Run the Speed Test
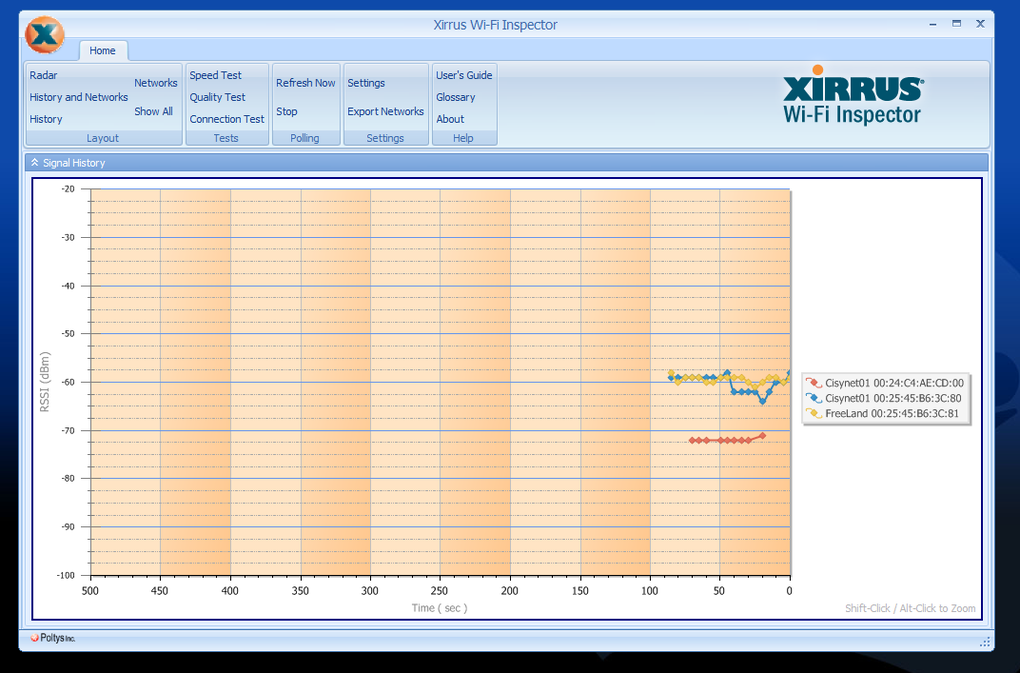Viewport: 1020px width, 673px height. coord(215,75)
